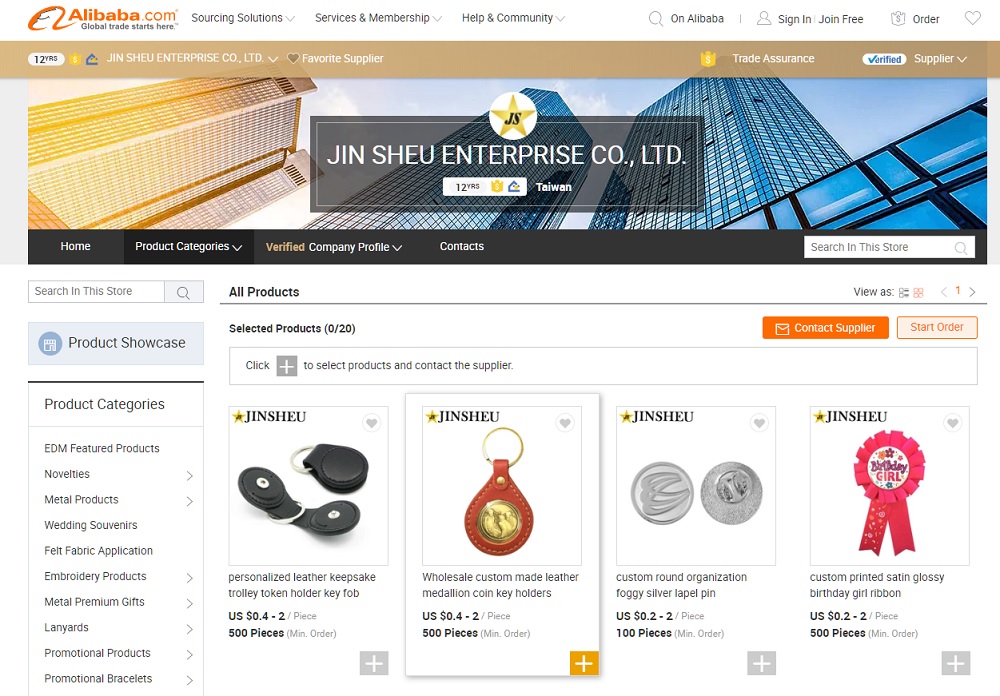The height and width of the screenshot is (696, 1000).
Task: Click the wishlist heart icon in top header
Action: tap(973, 19)
